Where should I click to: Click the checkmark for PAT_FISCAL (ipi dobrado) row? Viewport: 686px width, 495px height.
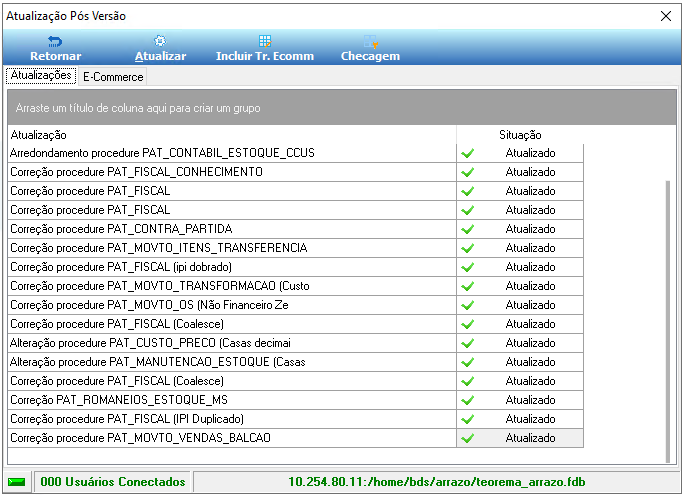(468, 267)
